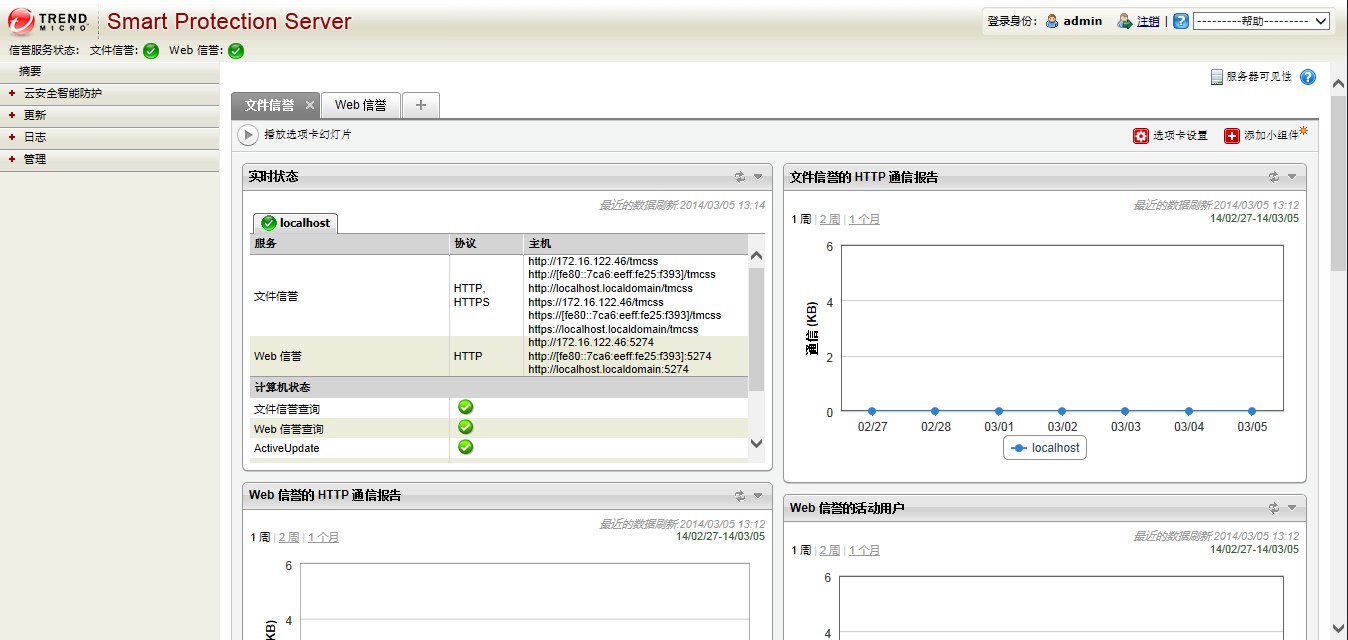The width and height of the screenshot is (1348, 640).
Task: Close the 文件信誉 tab
Action: (x=310, y=105)
